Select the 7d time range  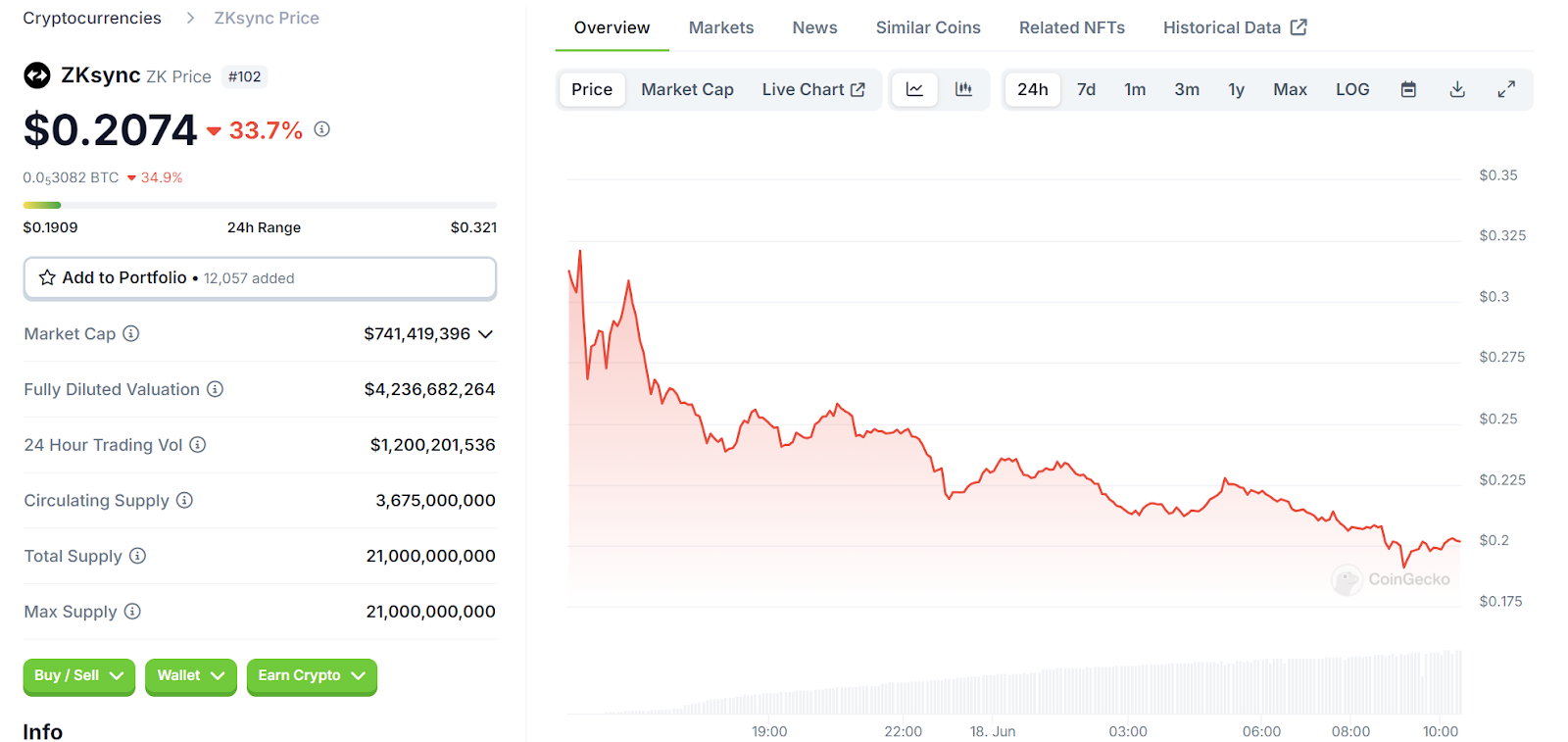pos(1086,89)
